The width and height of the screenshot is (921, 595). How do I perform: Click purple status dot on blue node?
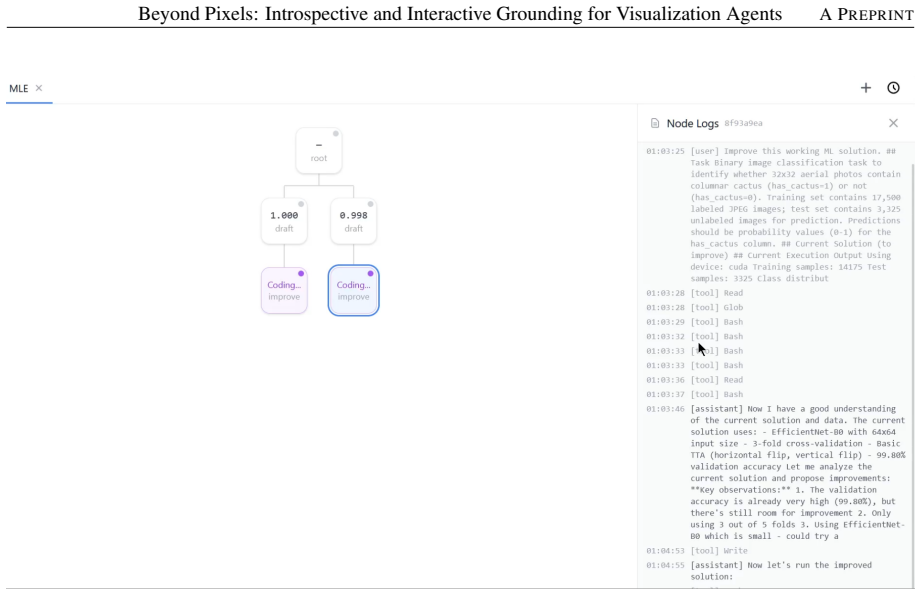point(370,274)
